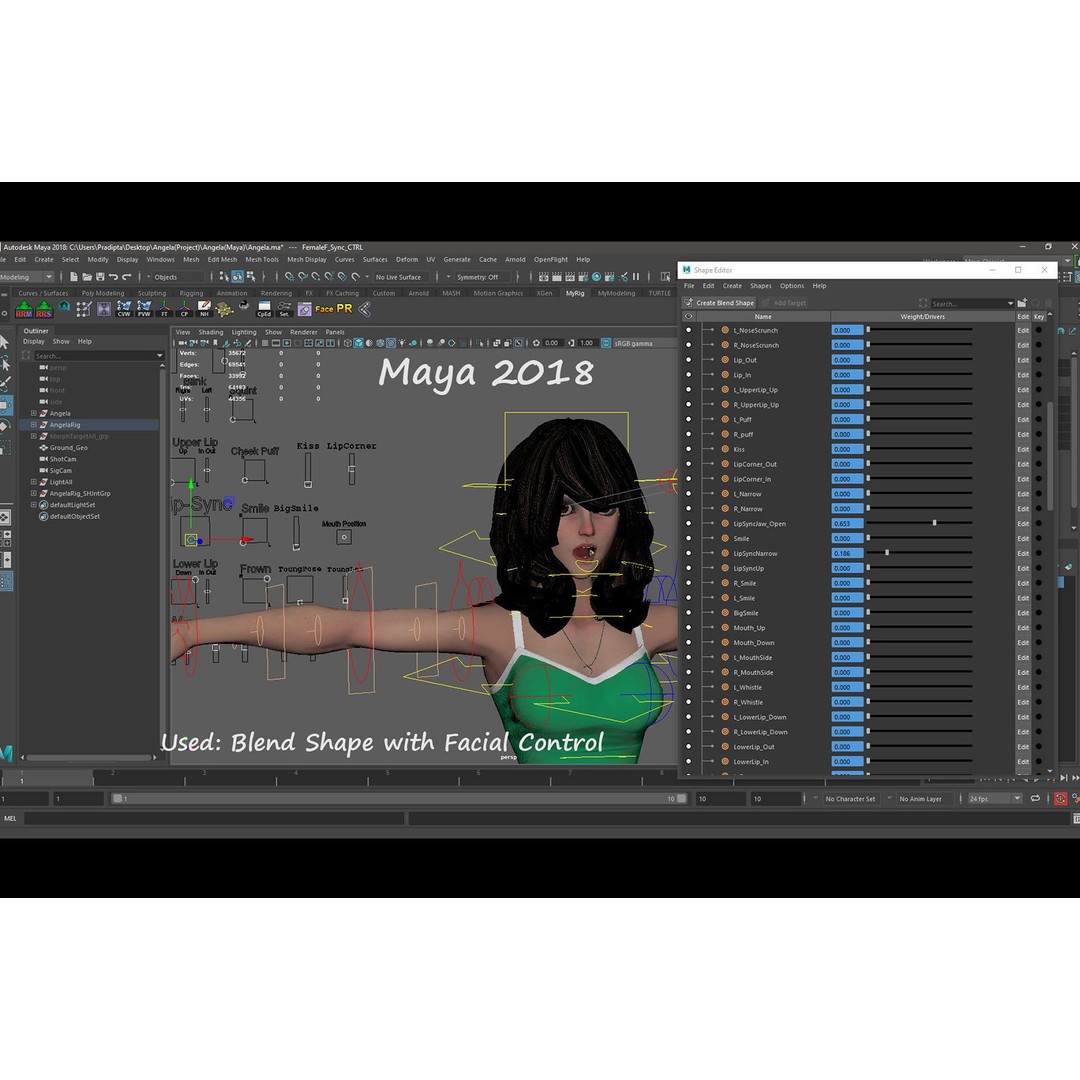1080x1080 pixels.
Task: Open the Deform menu
Action: (406, 260)
